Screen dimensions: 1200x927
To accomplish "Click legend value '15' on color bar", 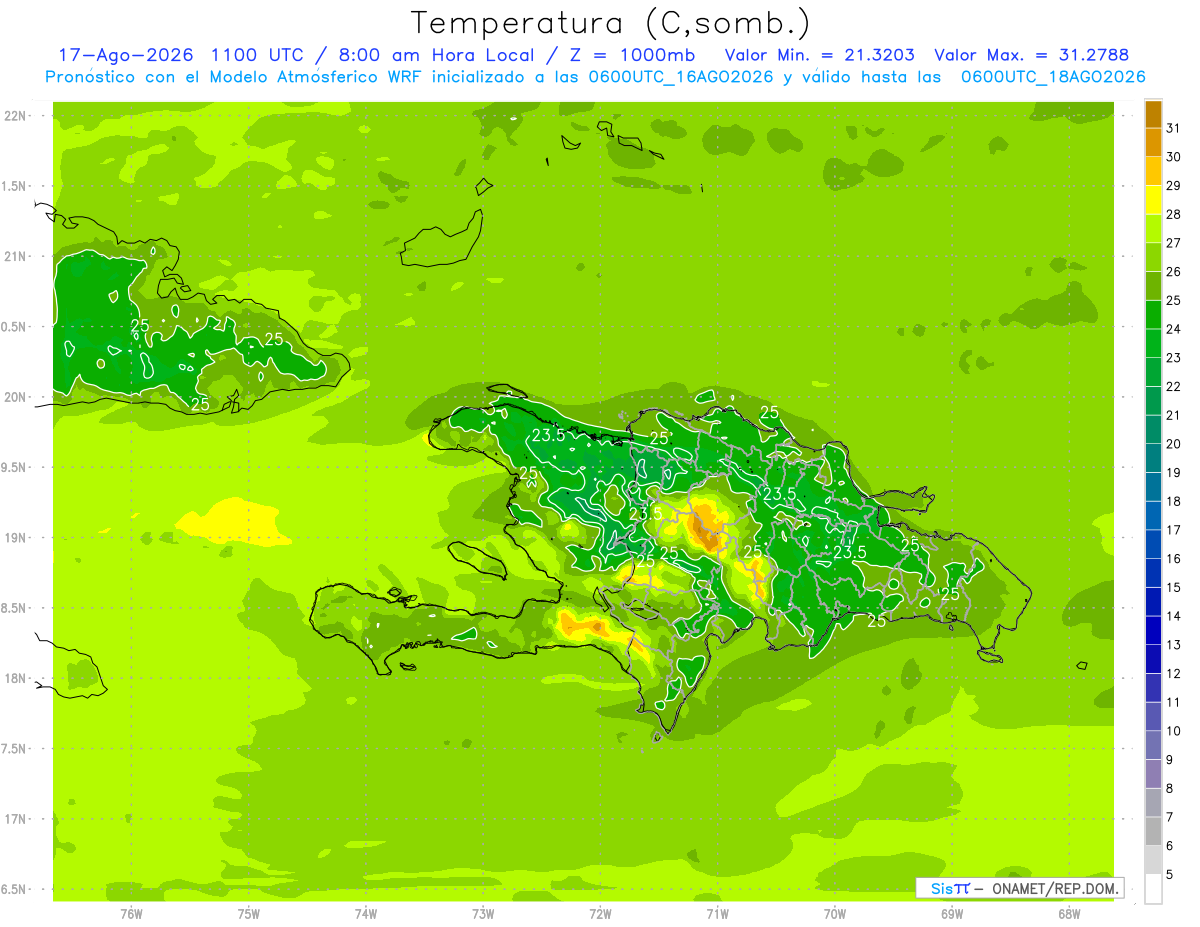I will pos(1173,587).
